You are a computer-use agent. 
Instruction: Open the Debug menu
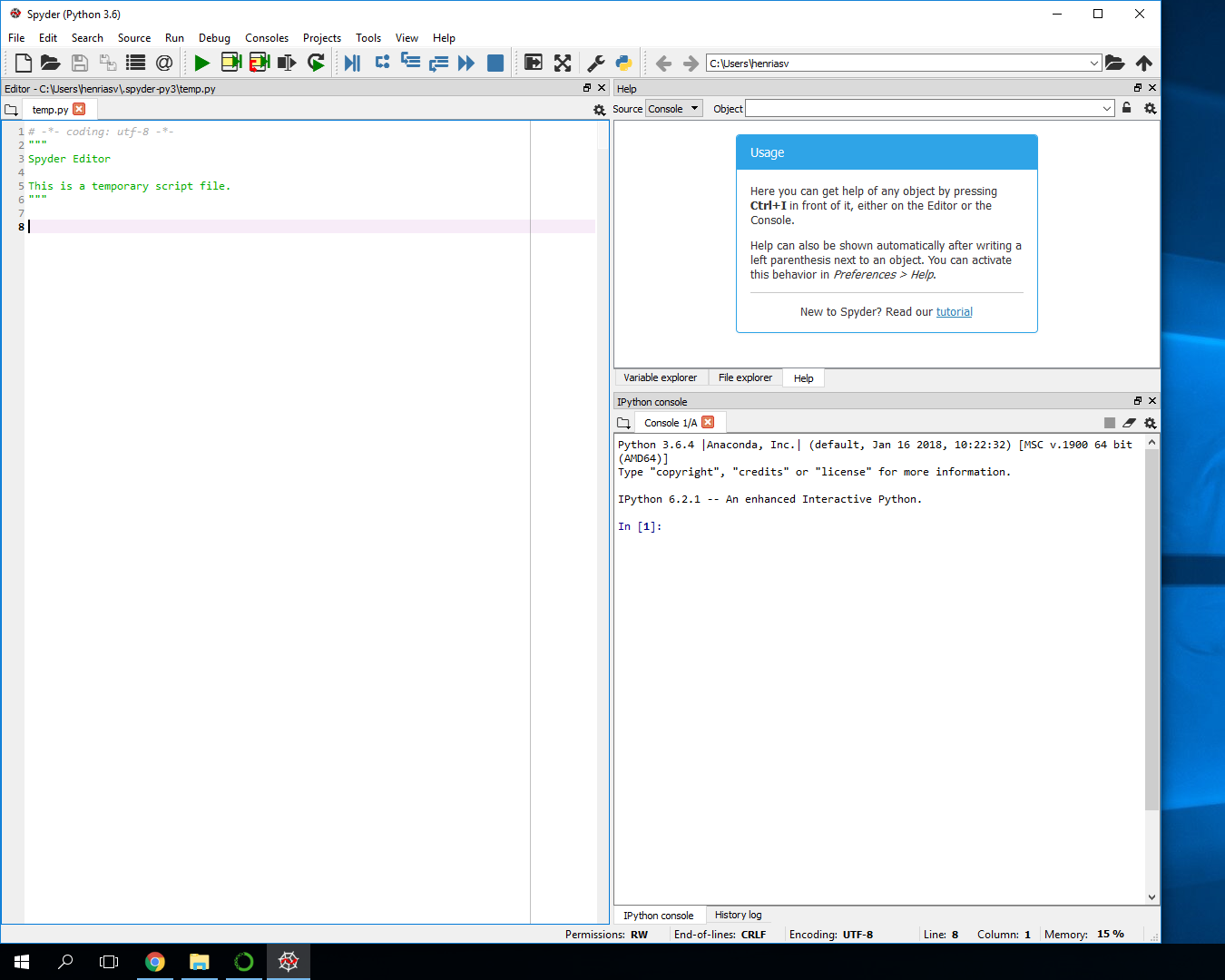coord(214,38)
